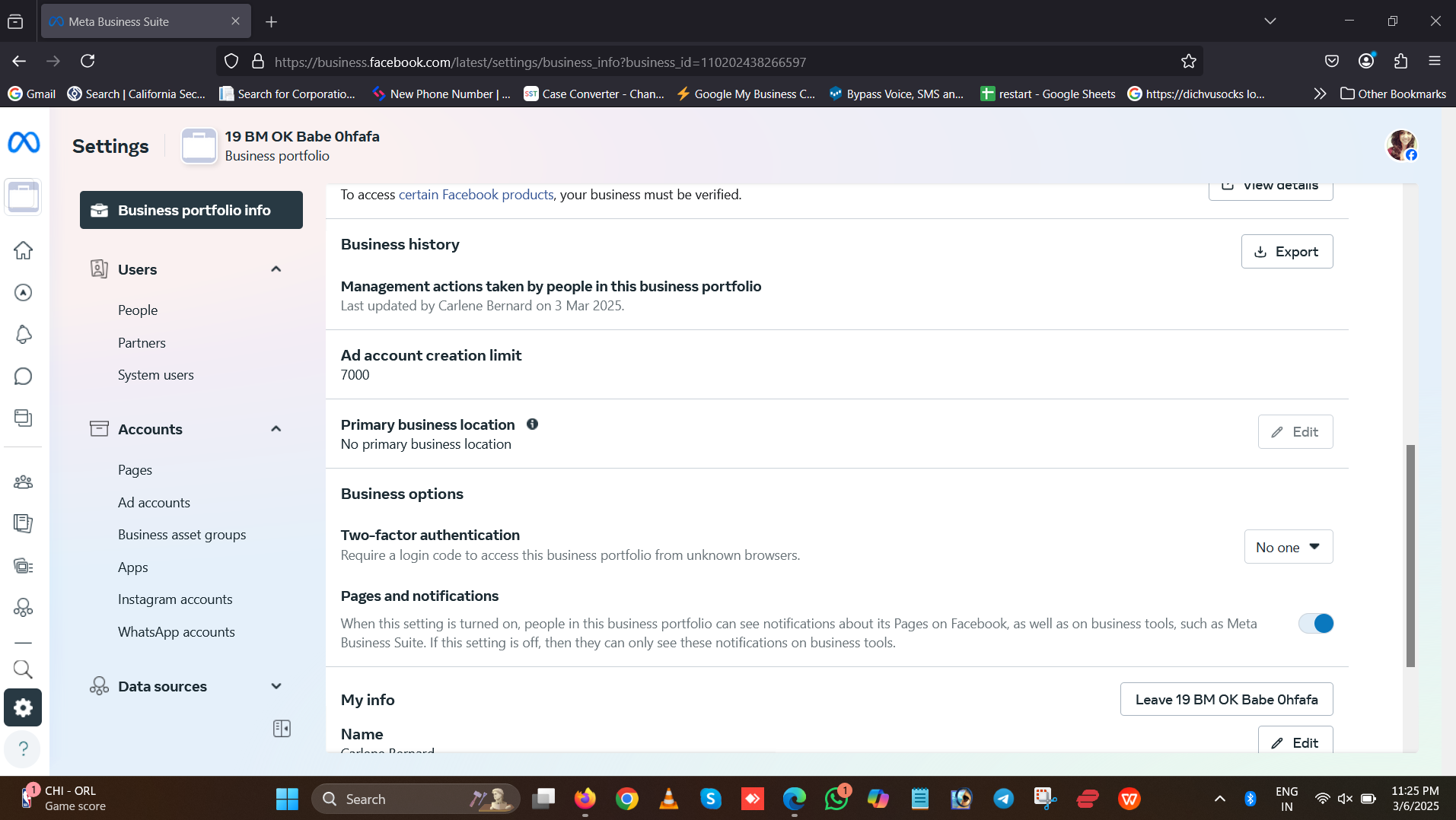
Task: Open the notifications bell icon
Action: click(x=24, y=335)
